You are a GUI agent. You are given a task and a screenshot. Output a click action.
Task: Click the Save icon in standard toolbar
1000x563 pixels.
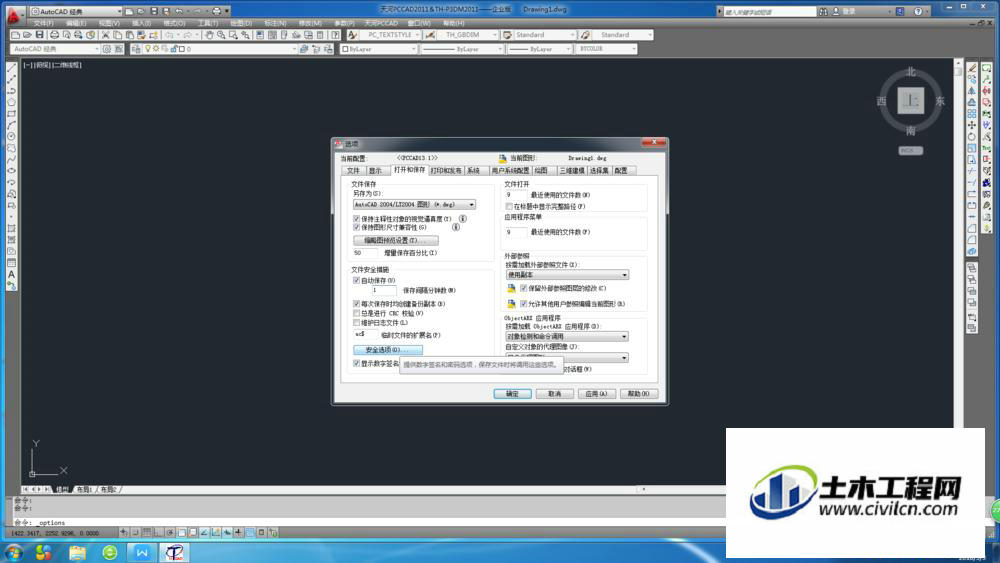pyautogui.click(x=40, y=35)
